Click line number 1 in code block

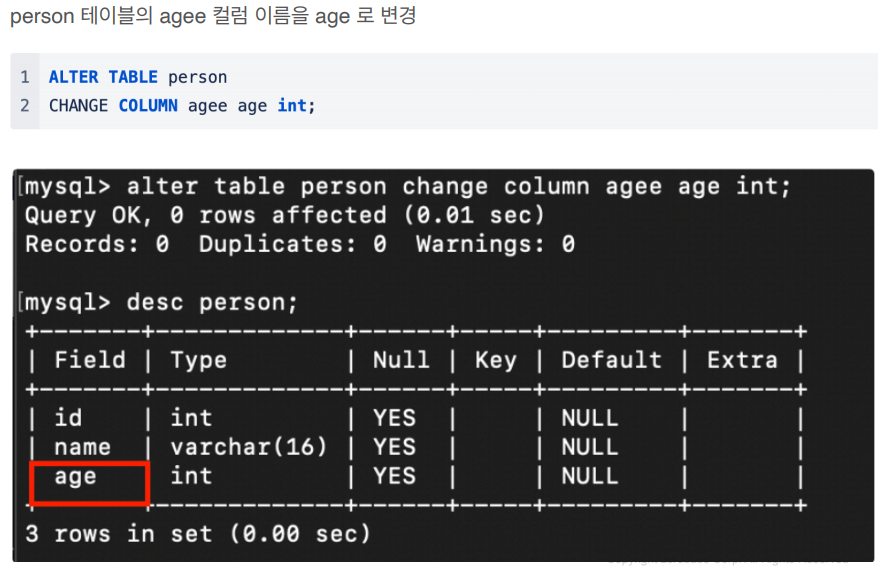25,77
